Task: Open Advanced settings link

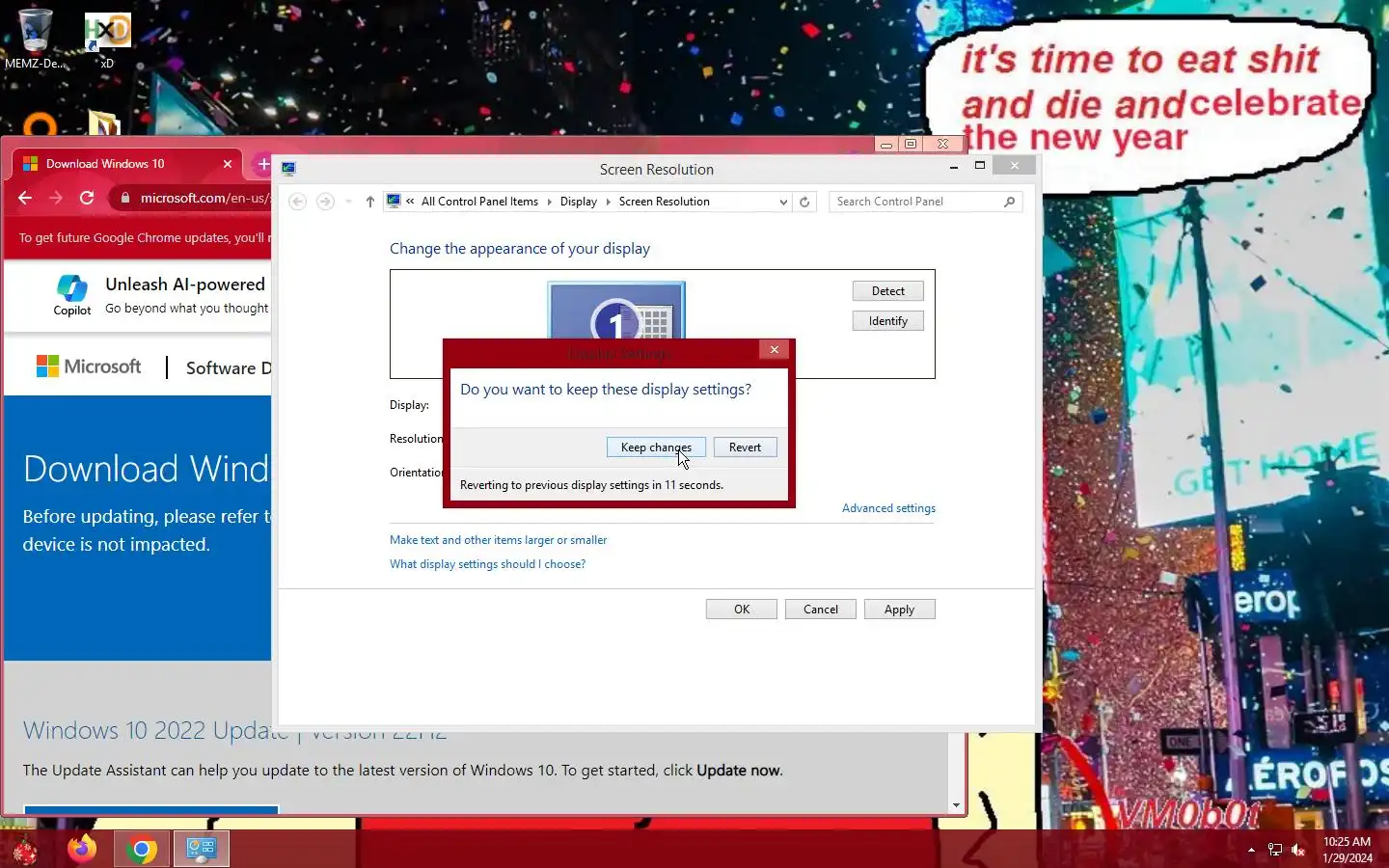Action: click(x=888, y=508)
